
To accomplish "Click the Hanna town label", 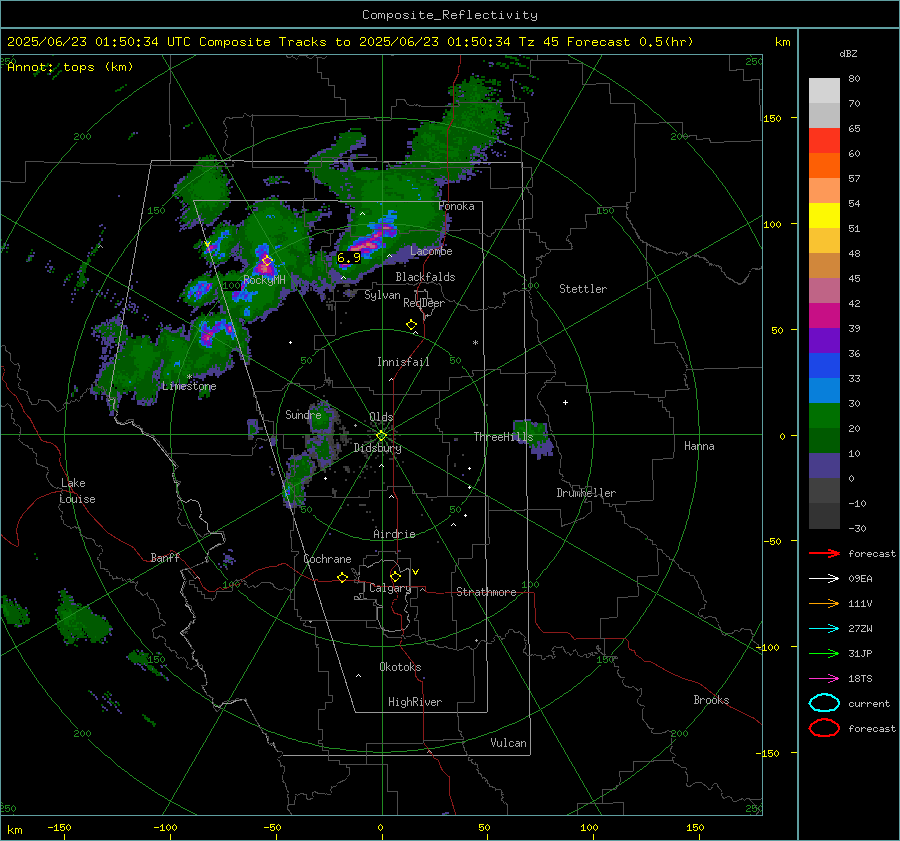I will point(699,446).
